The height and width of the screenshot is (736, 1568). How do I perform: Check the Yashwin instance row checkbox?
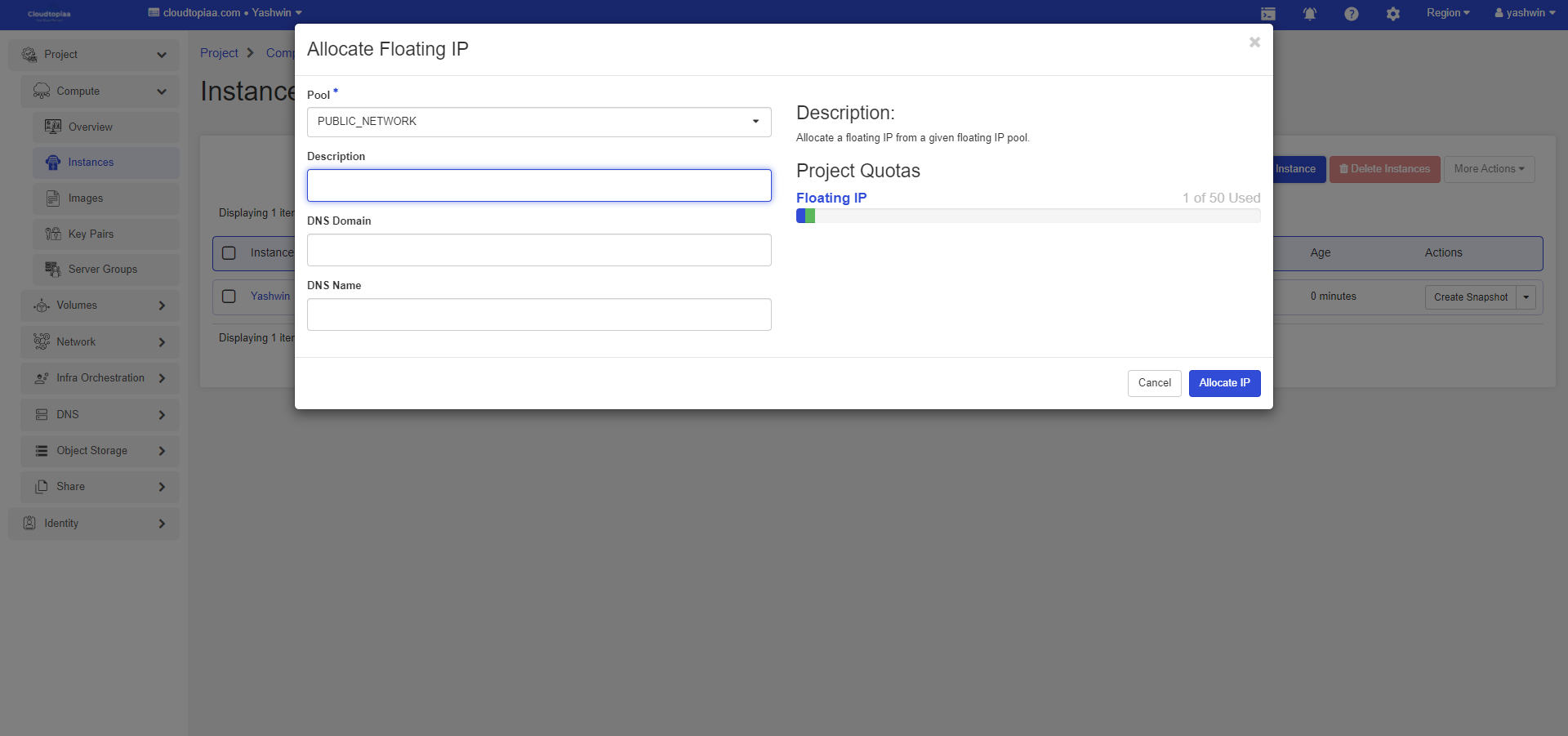tap(229, 297)
